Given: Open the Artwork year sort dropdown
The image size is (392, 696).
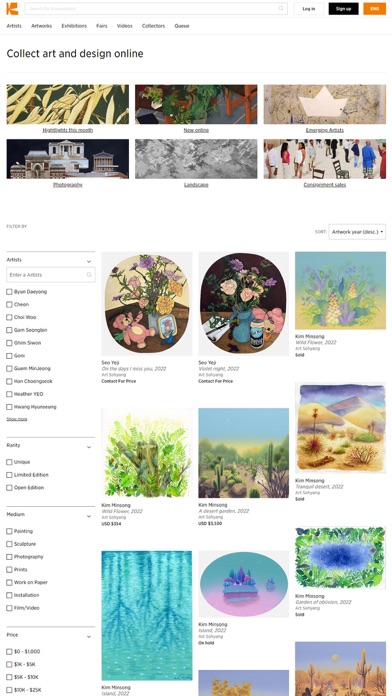Looking at the screenshot, I should point(357,232).
